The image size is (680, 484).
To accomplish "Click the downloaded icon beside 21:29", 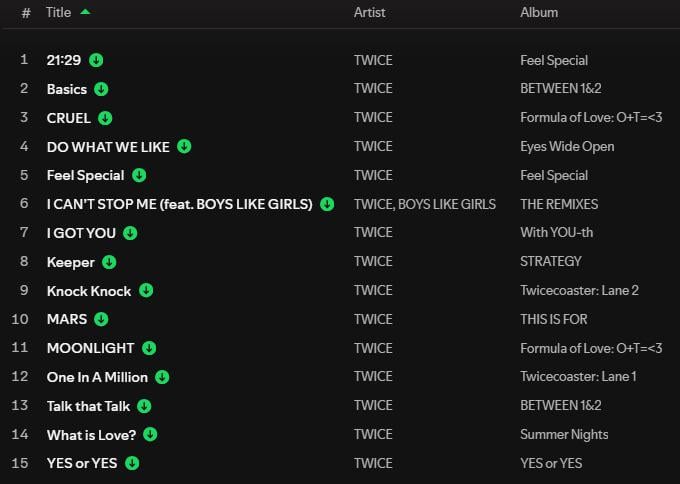I will coord(96,60).
